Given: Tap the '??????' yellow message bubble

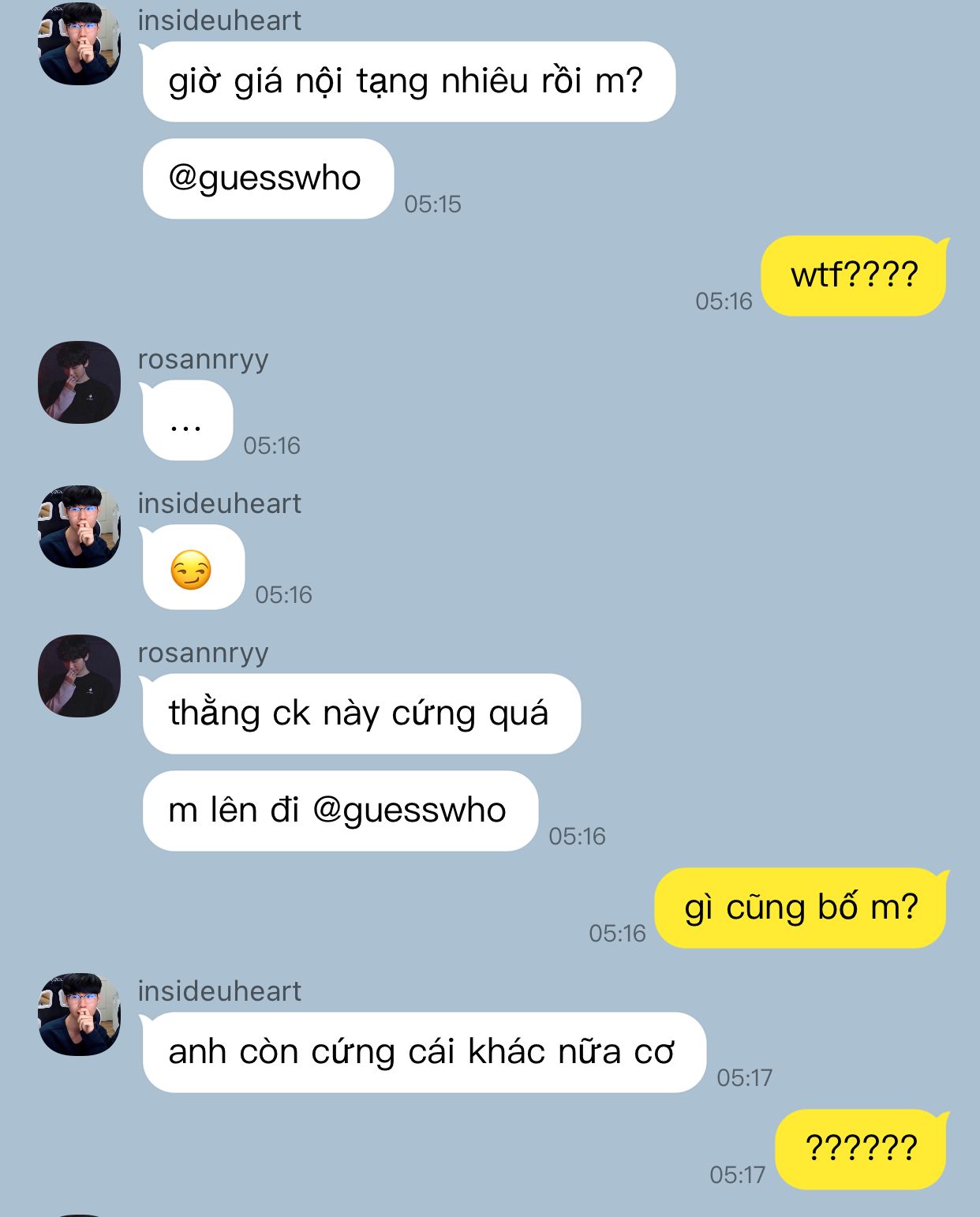Looking at the screenshot, I should click(862, 1149).
